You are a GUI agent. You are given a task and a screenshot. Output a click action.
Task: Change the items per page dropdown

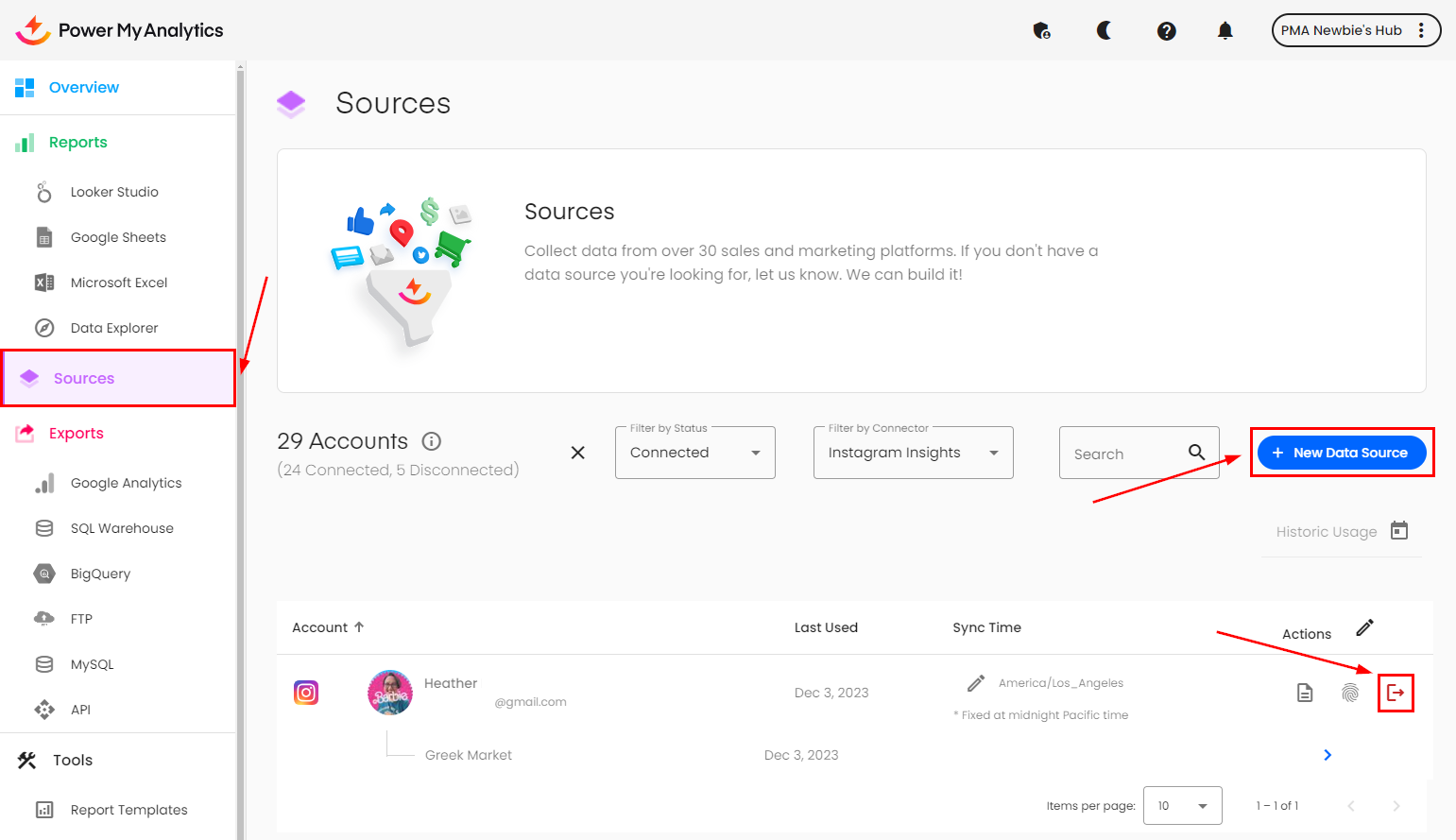tap(1182, 806)
